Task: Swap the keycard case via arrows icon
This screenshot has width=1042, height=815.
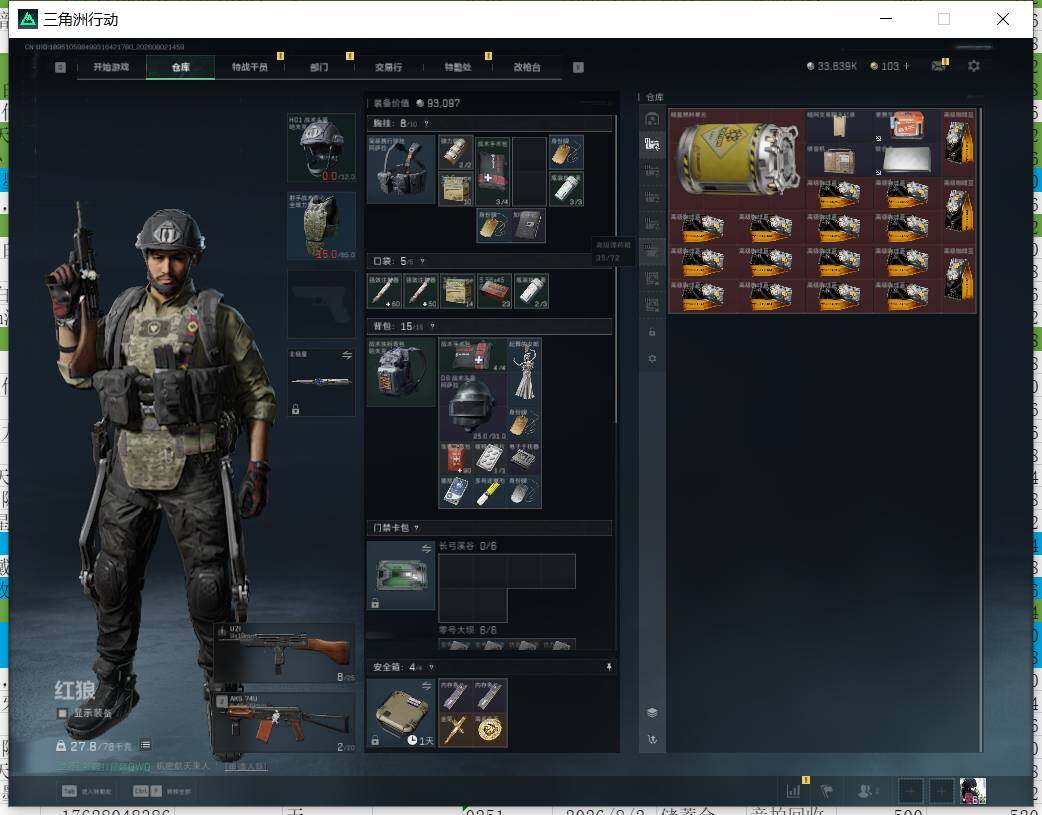Action: (426, 548)
